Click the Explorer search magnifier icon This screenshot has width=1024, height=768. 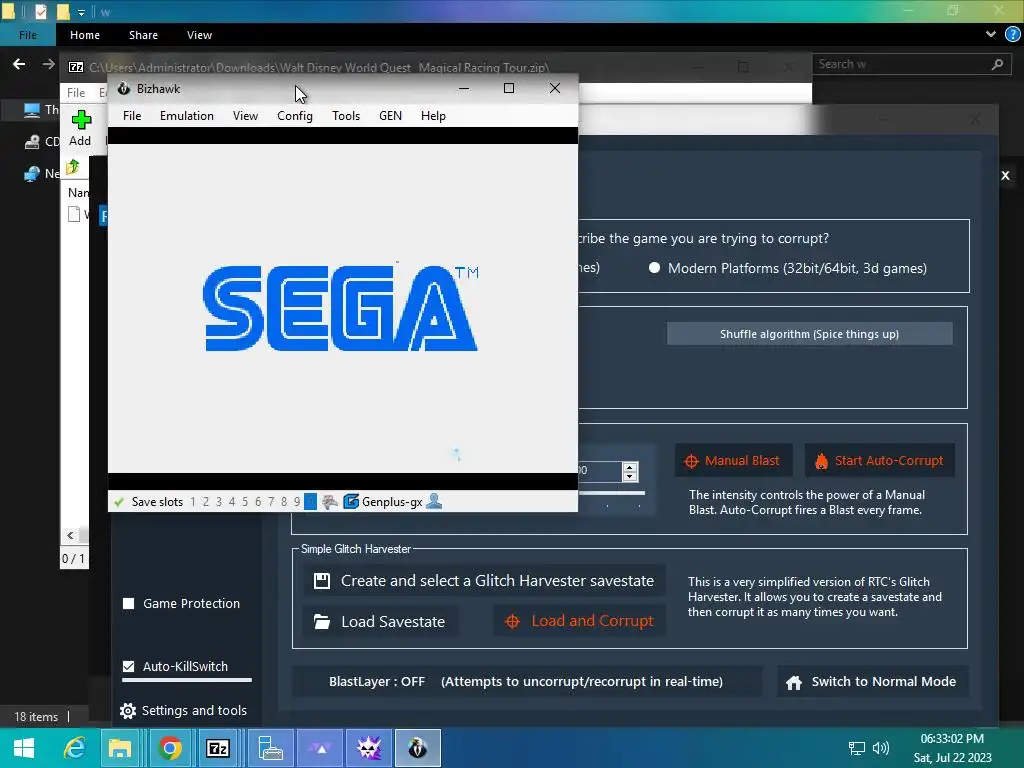pos(997,64)
